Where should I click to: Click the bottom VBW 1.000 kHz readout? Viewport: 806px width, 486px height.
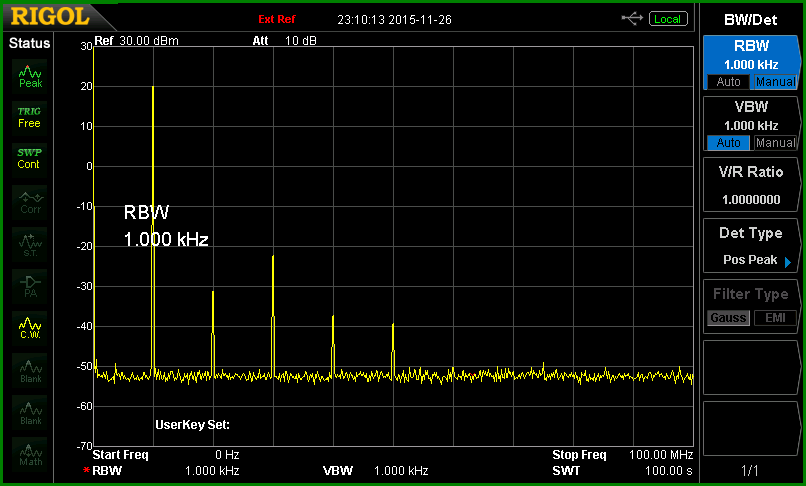375,471
